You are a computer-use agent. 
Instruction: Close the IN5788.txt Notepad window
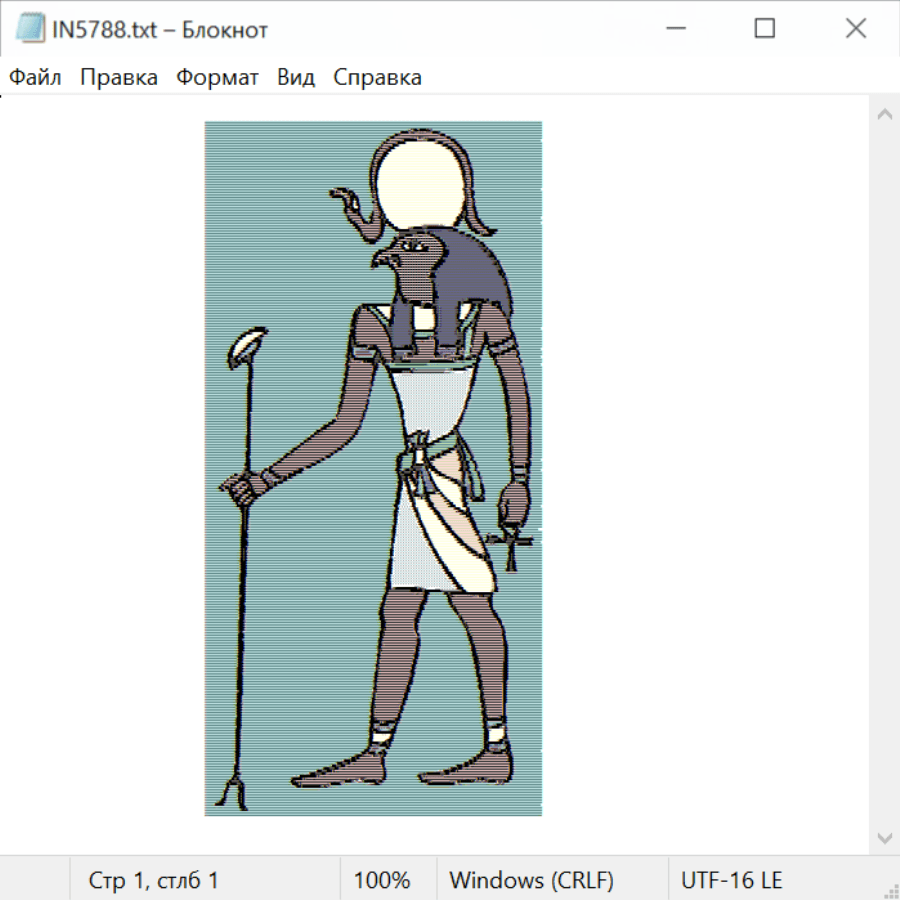(856, 29)
